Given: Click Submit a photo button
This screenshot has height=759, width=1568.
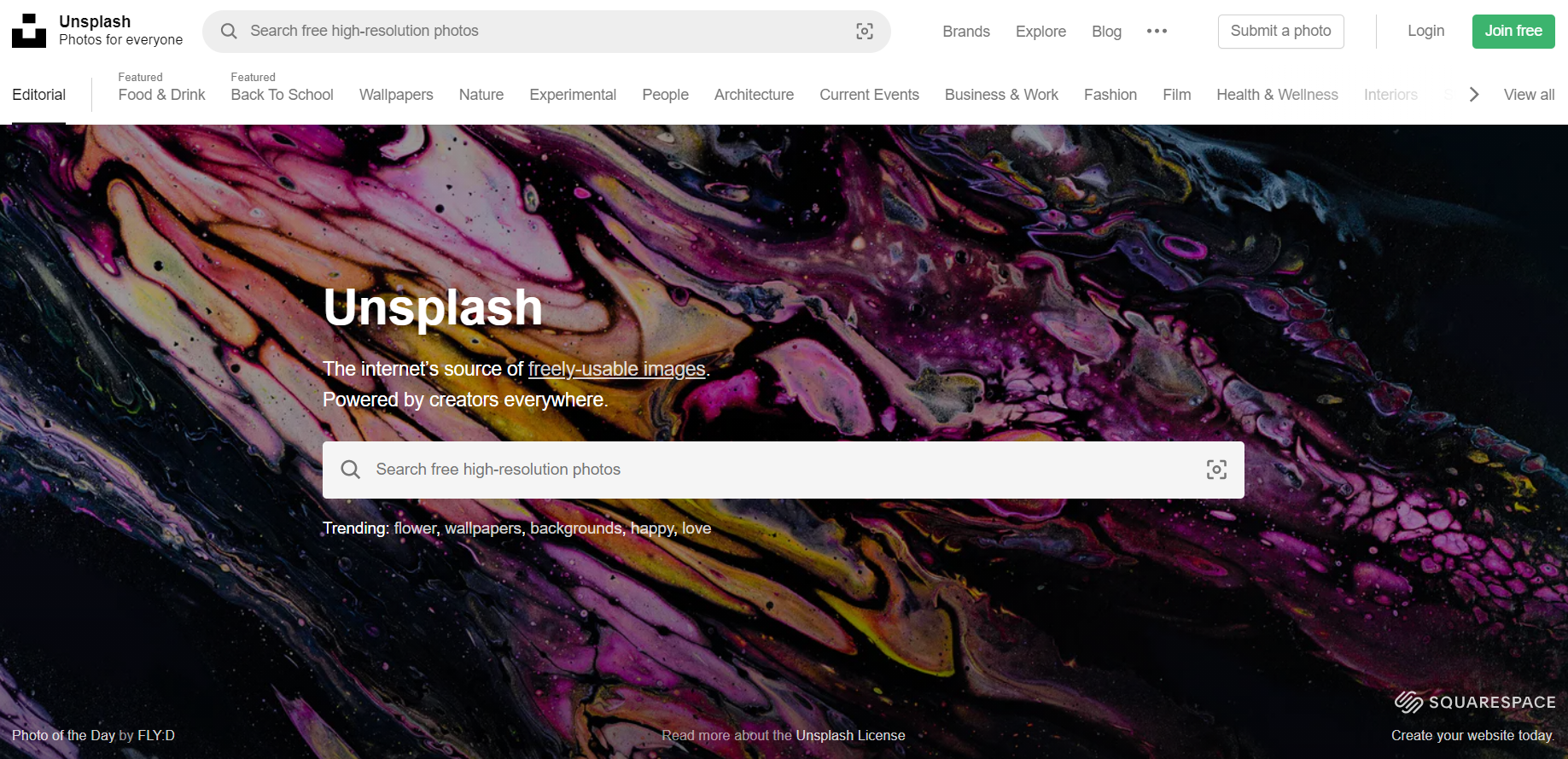Looking at the screenshot, I should point(1280,32).
